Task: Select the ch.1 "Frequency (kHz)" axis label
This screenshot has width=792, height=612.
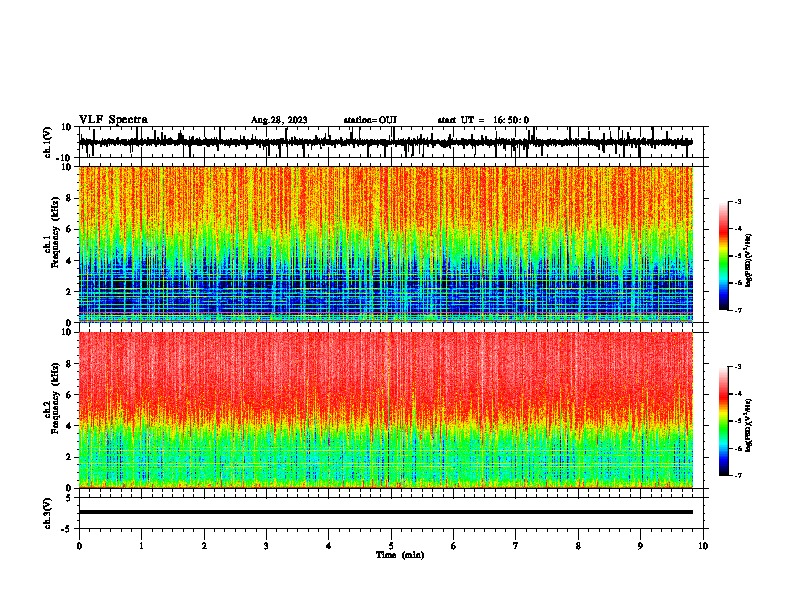Action: coord(55,233)
